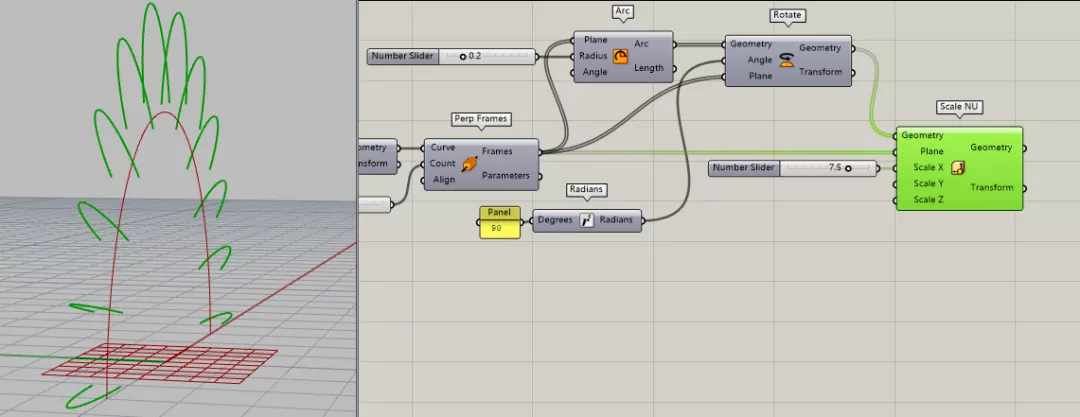Click the Radians conversion icon

pyautogui.click(x=586, y=221)
